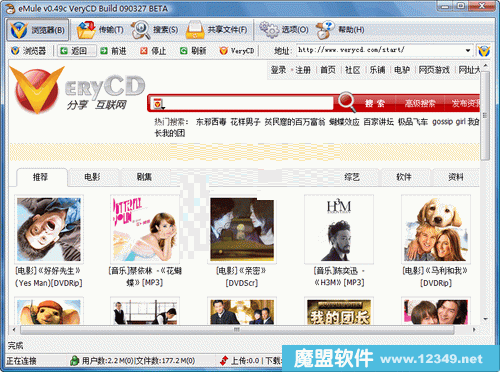Viewport: 500px width, 372px height.
Task: Open the 马利和我 movie thumbnail
Action: (x=436, y=229)
